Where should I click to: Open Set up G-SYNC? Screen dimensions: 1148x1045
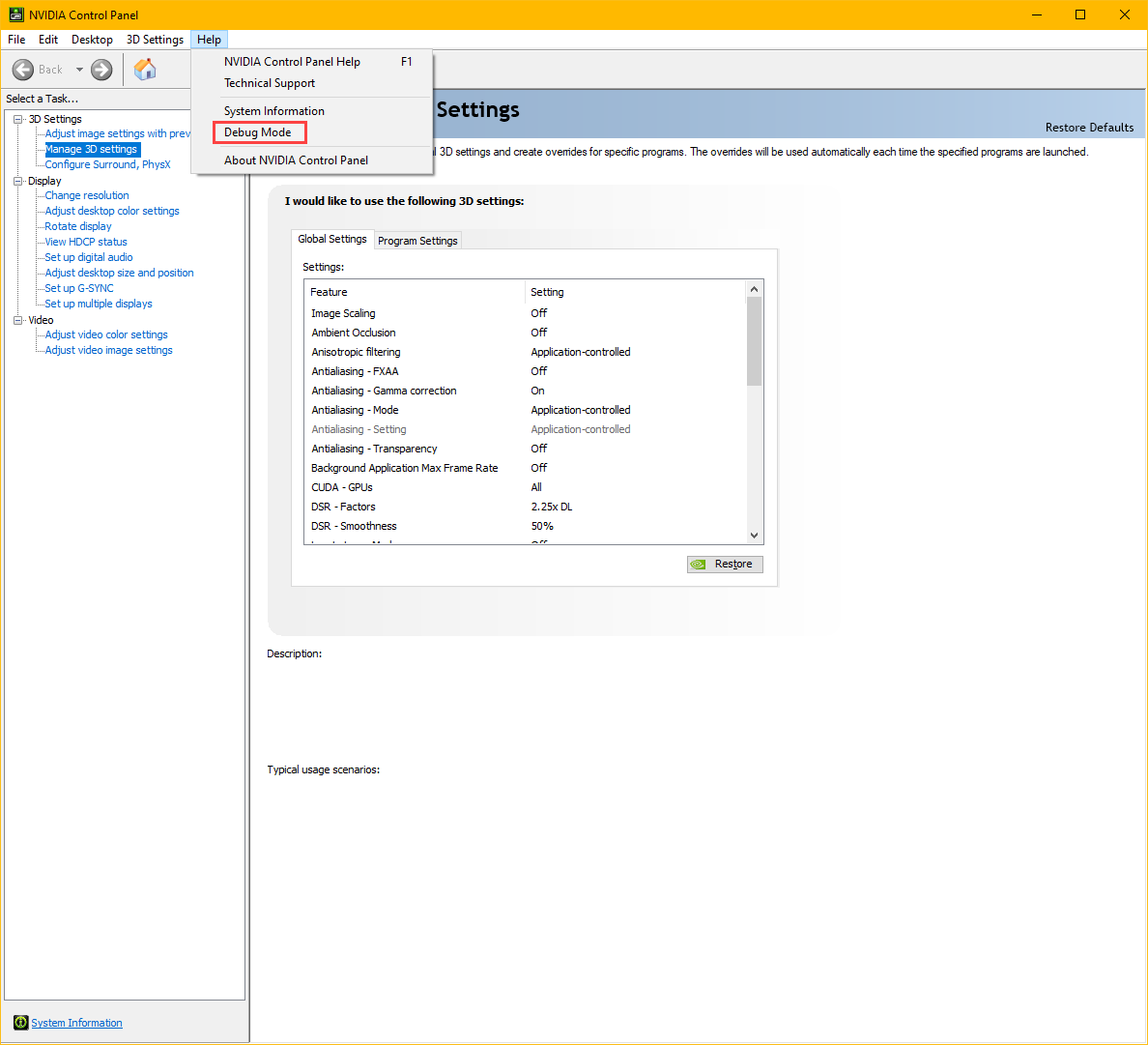click(x=79, y=288)
